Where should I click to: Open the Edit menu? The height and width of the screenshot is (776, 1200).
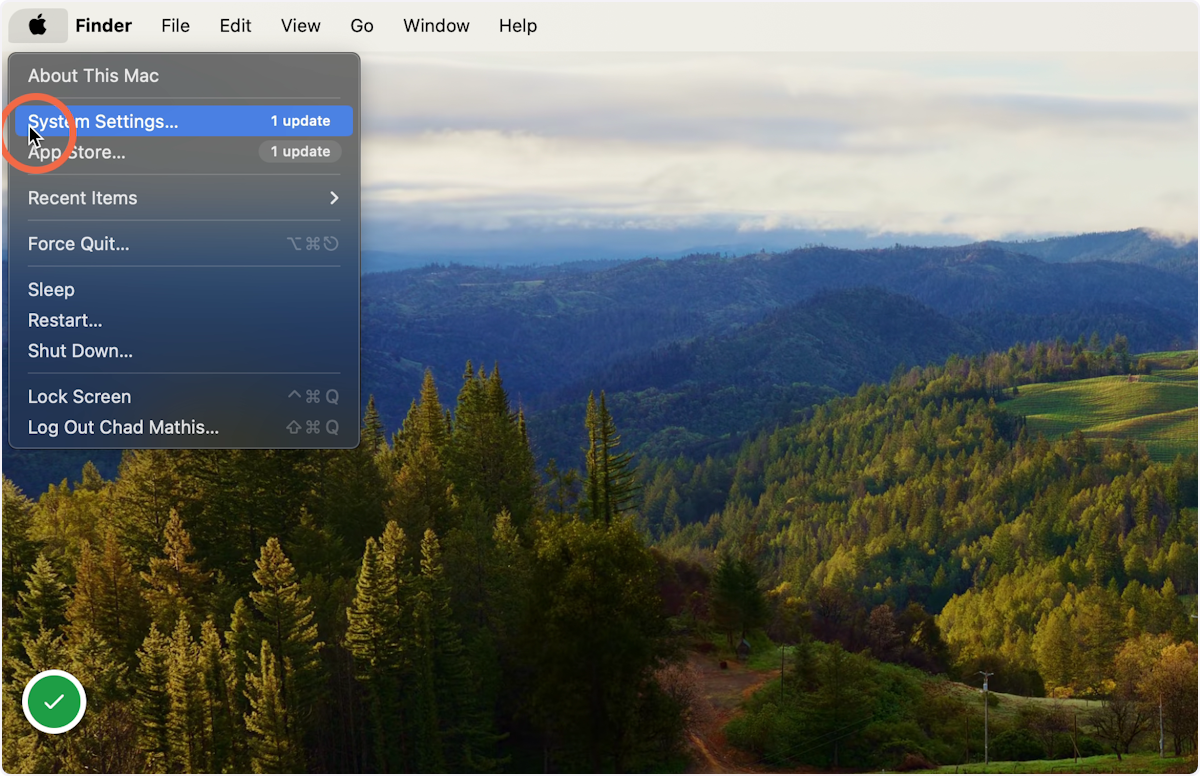click(x=234, y=25)
